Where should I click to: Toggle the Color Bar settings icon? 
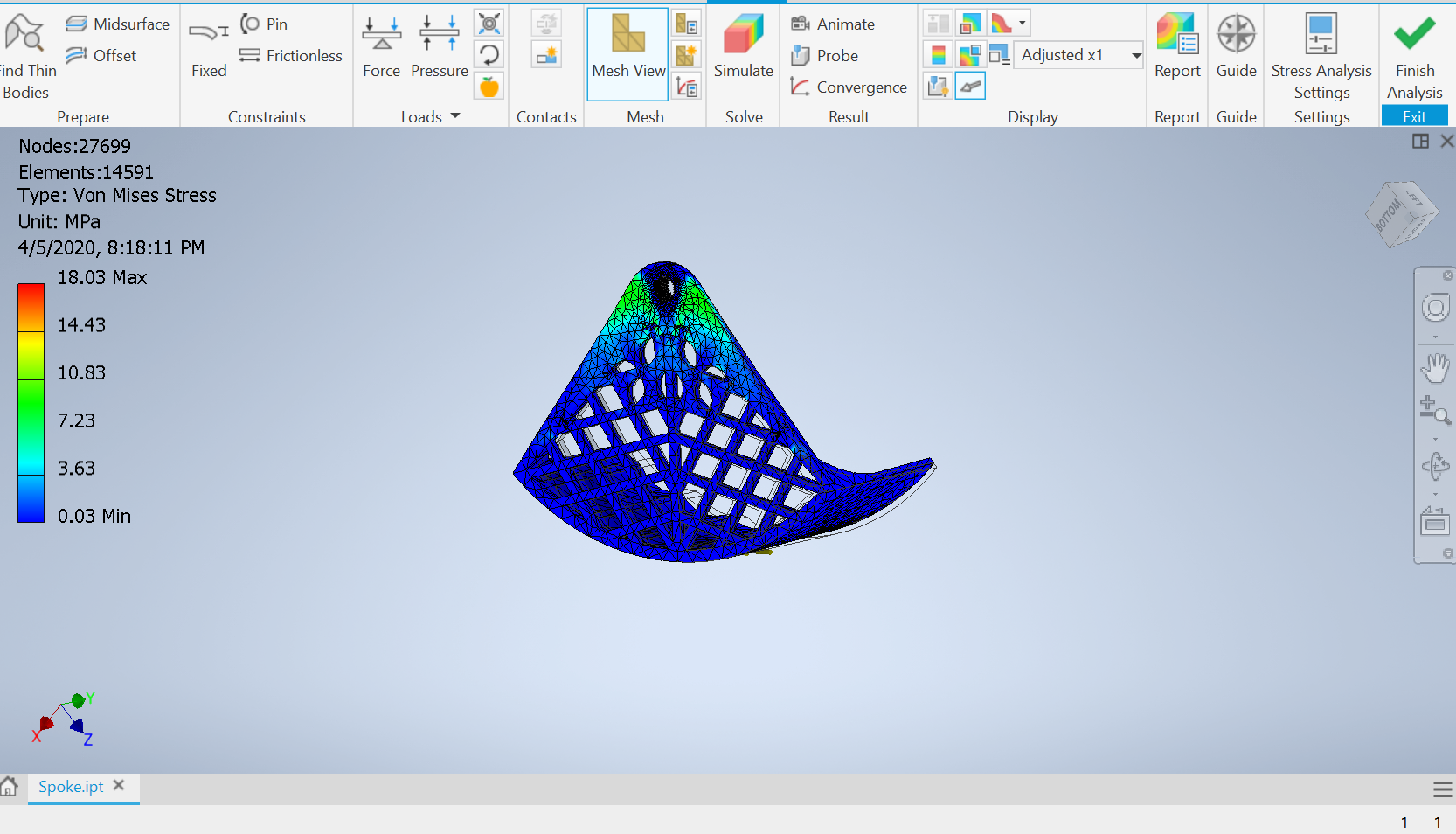click(x=939, y=55)
